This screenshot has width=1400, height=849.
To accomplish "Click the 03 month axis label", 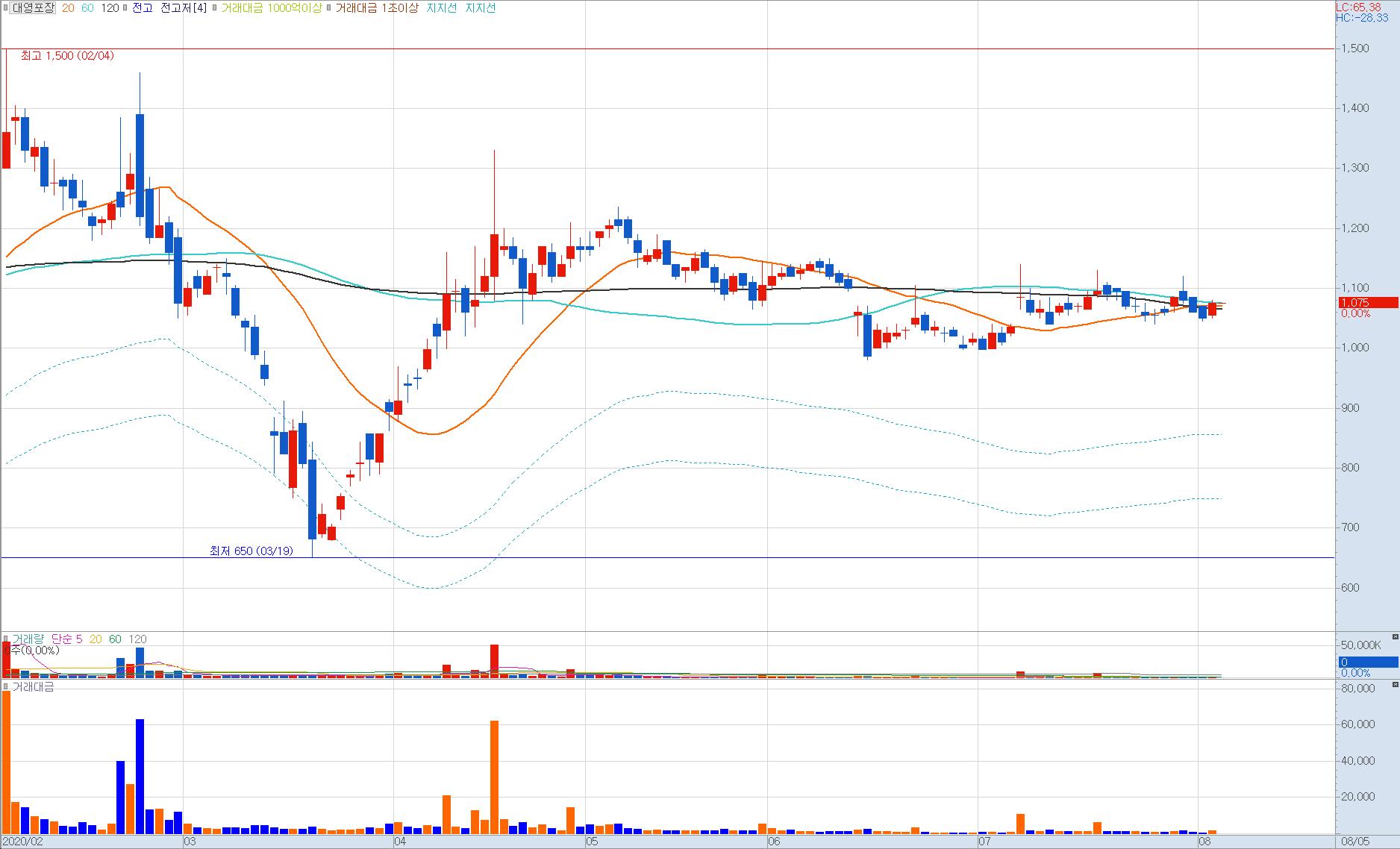I will point(190,842).
